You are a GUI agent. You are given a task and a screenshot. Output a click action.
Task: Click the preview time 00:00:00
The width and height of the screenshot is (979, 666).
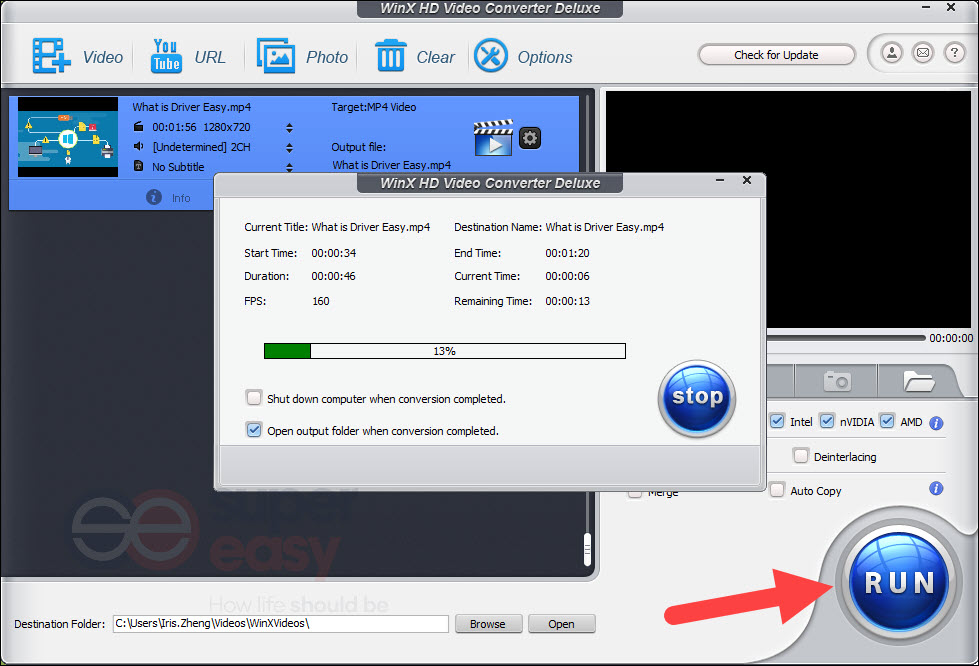tap(951, 338)
